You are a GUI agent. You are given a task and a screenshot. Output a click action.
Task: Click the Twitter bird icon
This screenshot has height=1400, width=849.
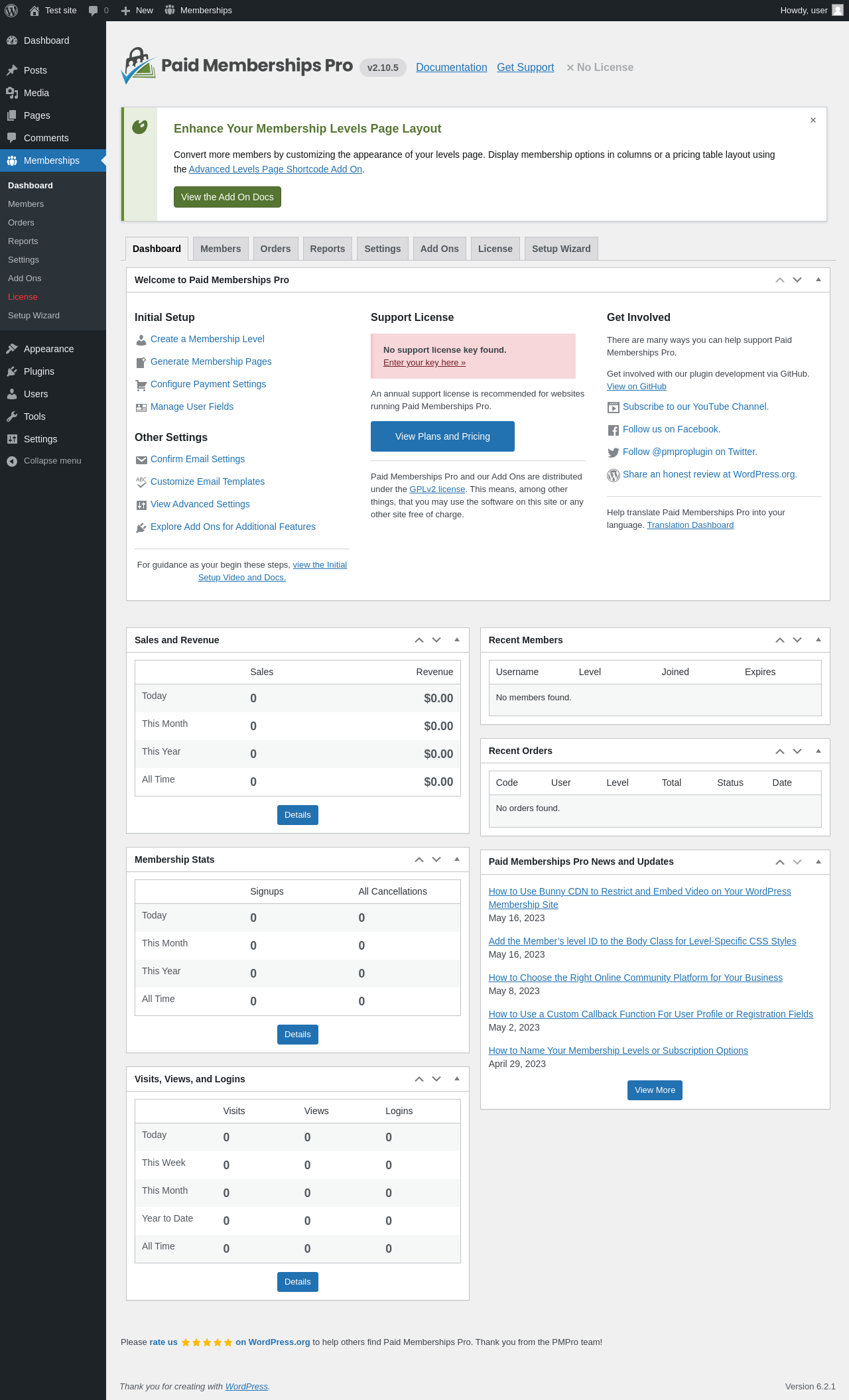pos(614,452)
